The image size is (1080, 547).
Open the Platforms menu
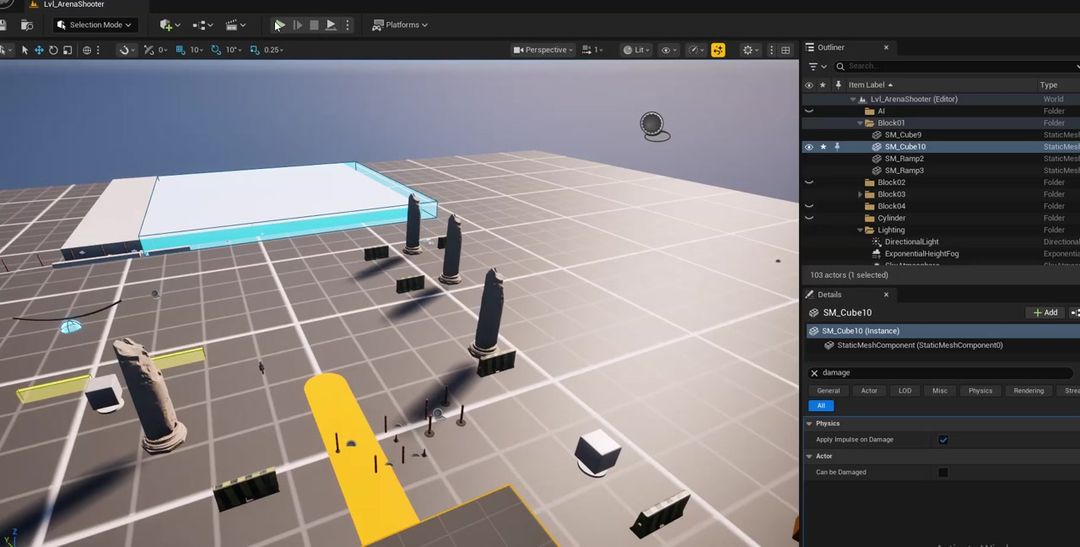click(399, 25)
